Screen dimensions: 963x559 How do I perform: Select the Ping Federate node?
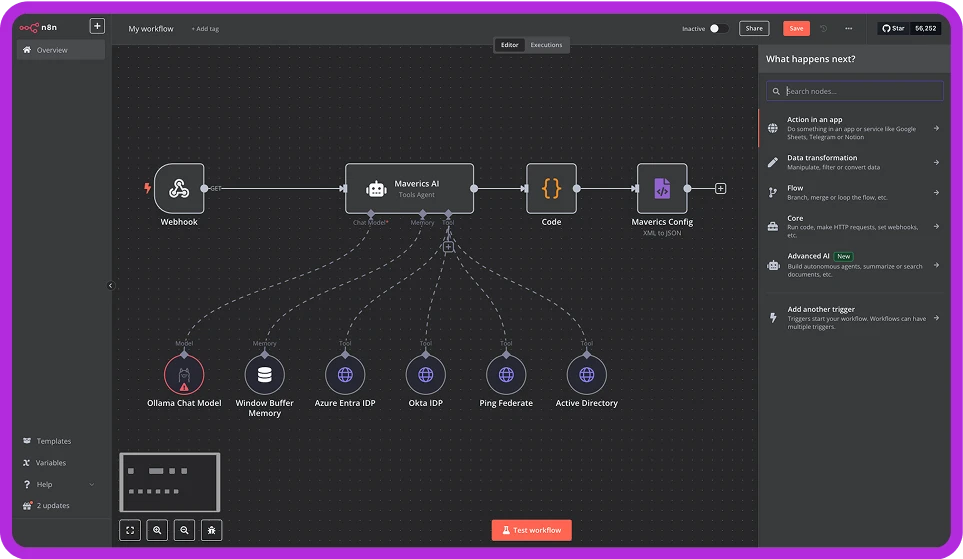506,375
